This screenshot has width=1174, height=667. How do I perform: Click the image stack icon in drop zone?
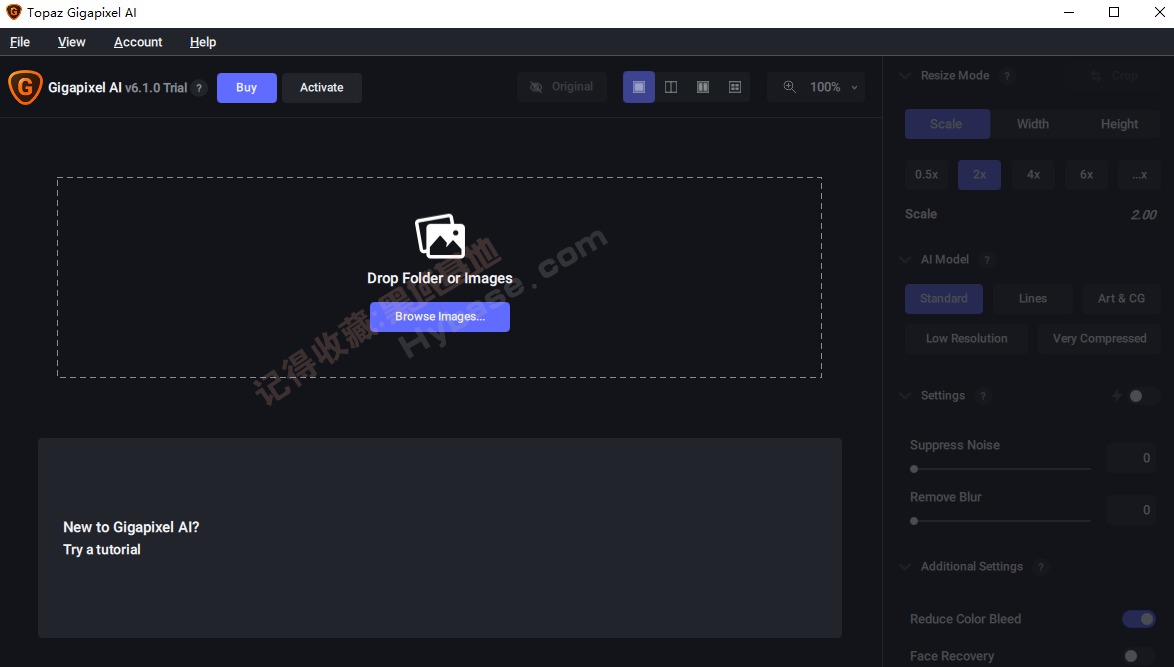point(440,236)
